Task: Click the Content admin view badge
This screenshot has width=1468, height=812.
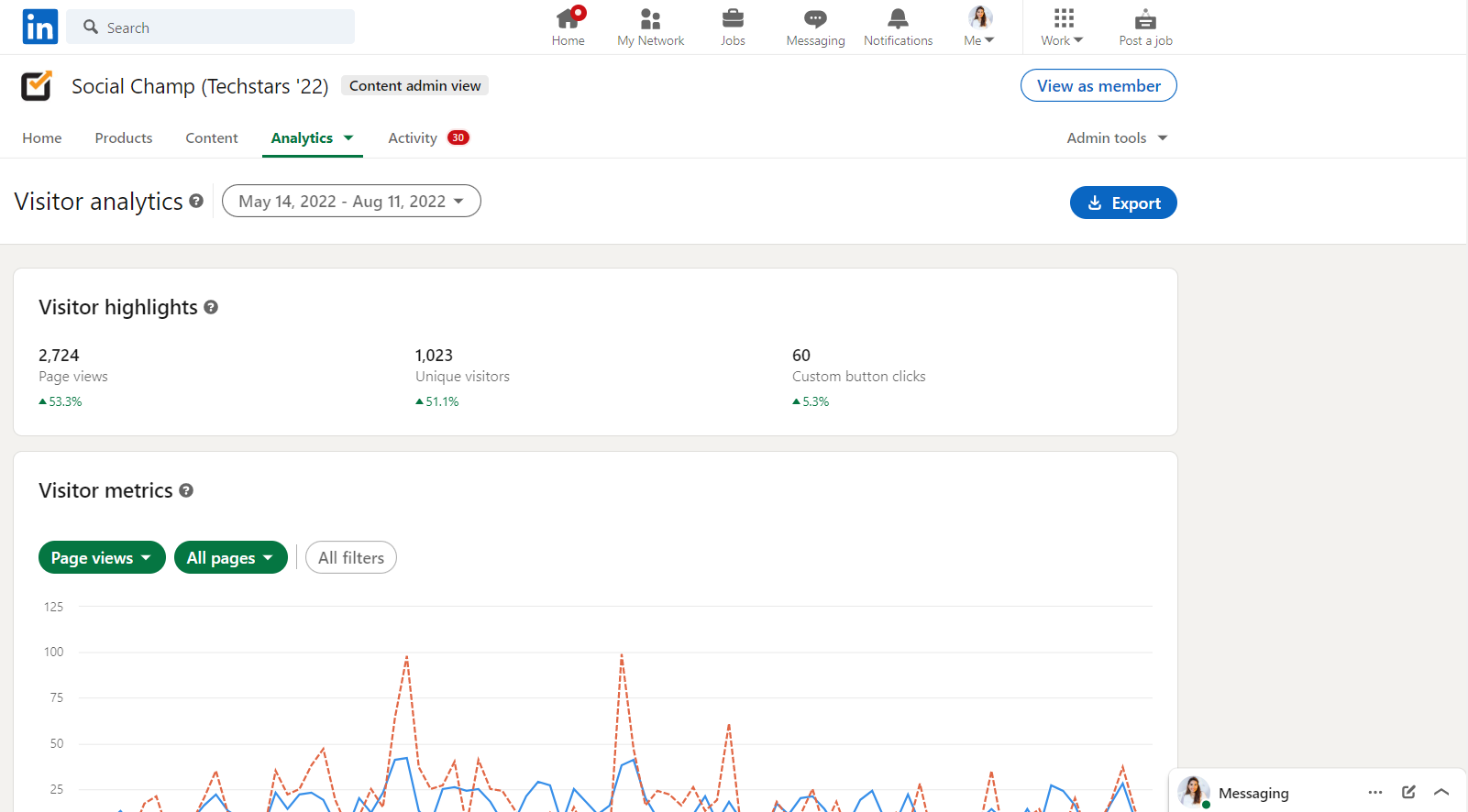Action: tap(414, 85)
